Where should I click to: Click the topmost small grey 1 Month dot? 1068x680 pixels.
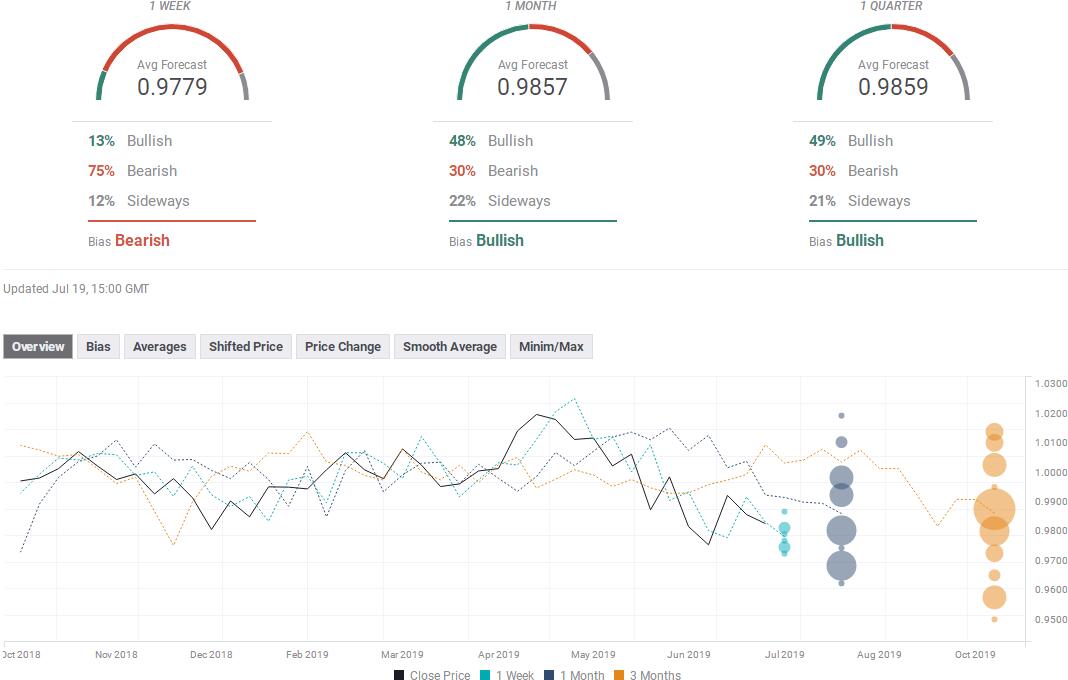click(x=841, y=416)
